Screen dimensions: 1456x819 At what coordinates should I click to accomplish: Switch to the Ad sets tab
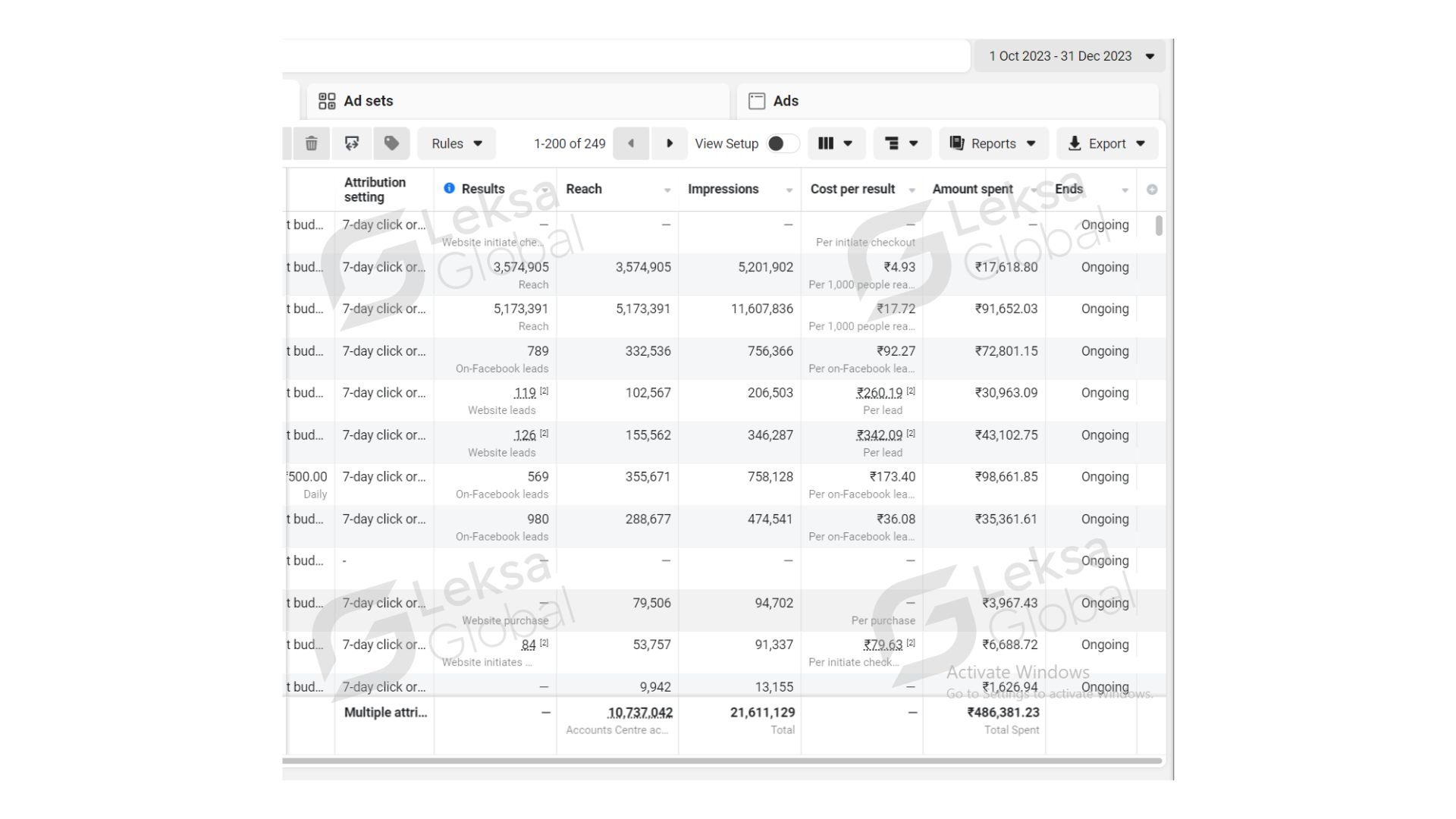coord(368,101)
